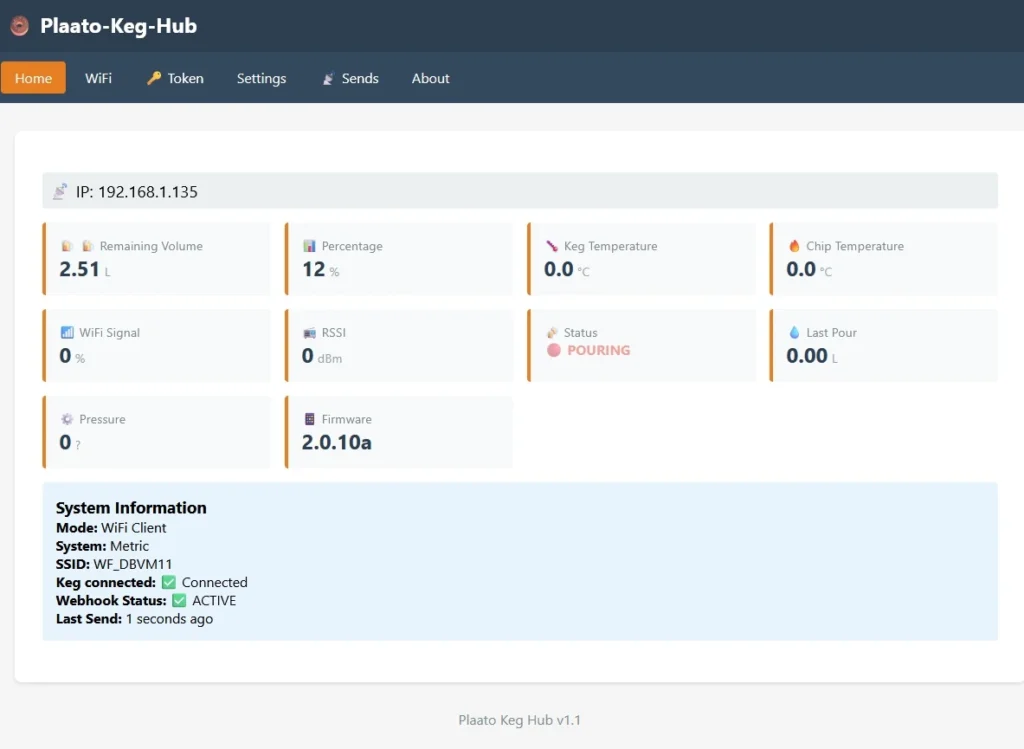Switch to the WiFi tab
1024x749 pixels.
[98, 78]
